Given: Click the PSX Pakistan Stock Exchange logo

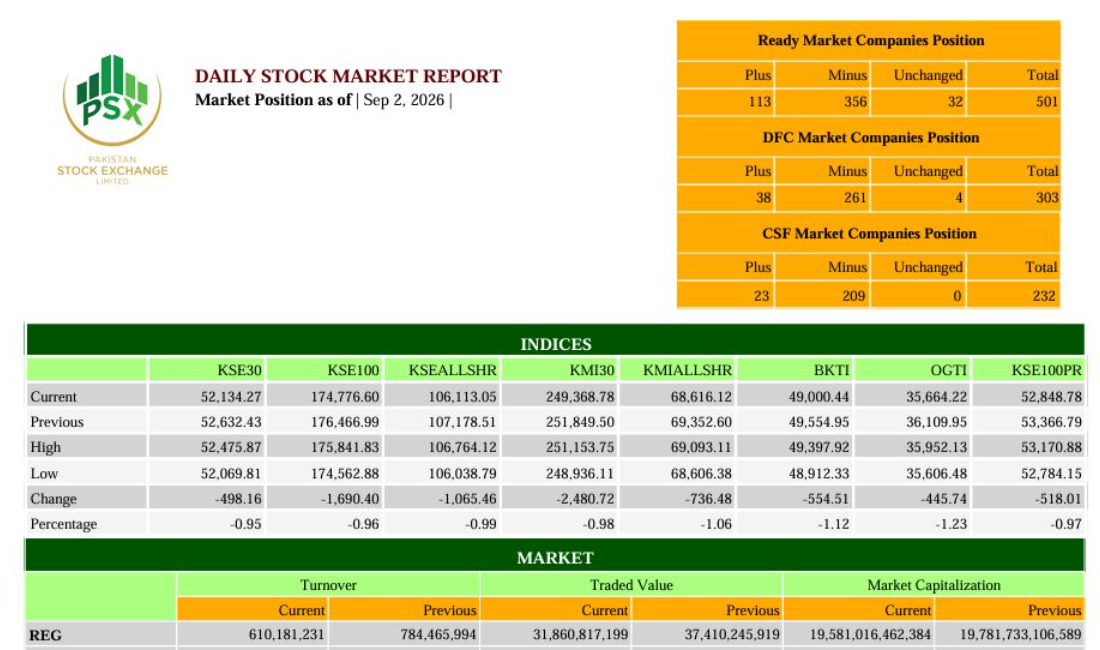Looking at the screenshot, I should pos(112,120).
